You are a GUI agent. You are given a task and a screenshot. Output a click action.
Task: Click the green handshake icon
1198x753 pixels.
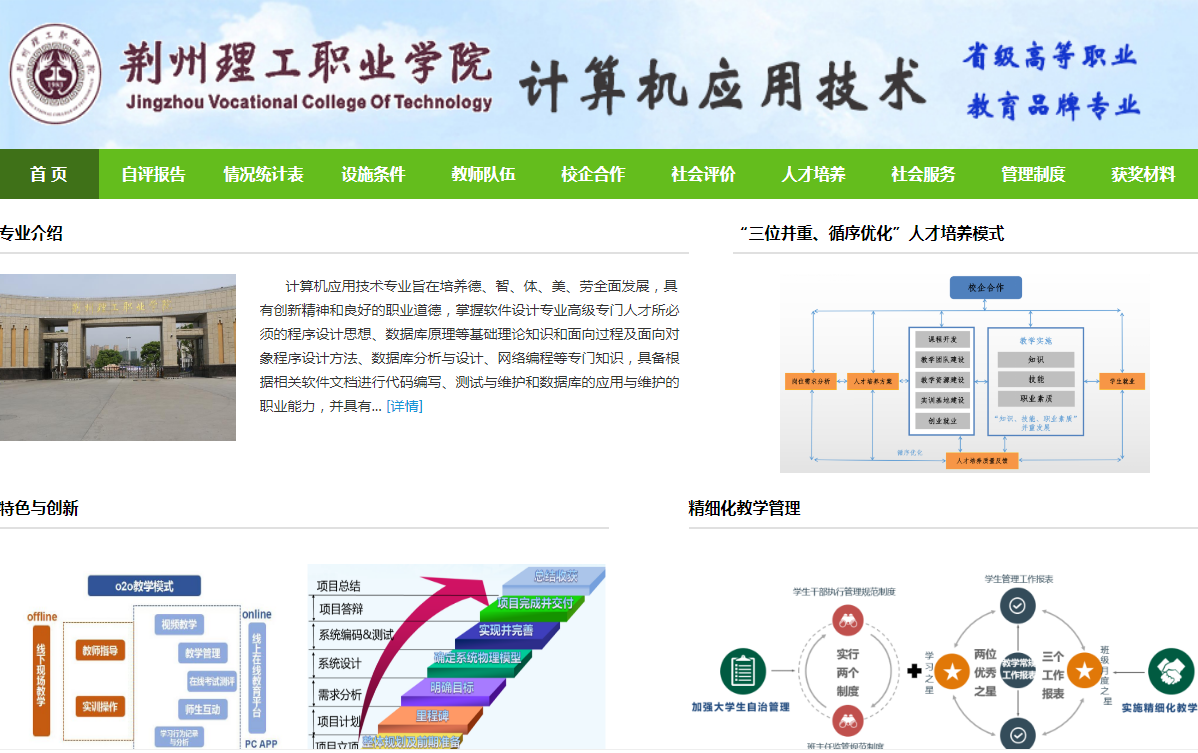[x=1171, y=671]
